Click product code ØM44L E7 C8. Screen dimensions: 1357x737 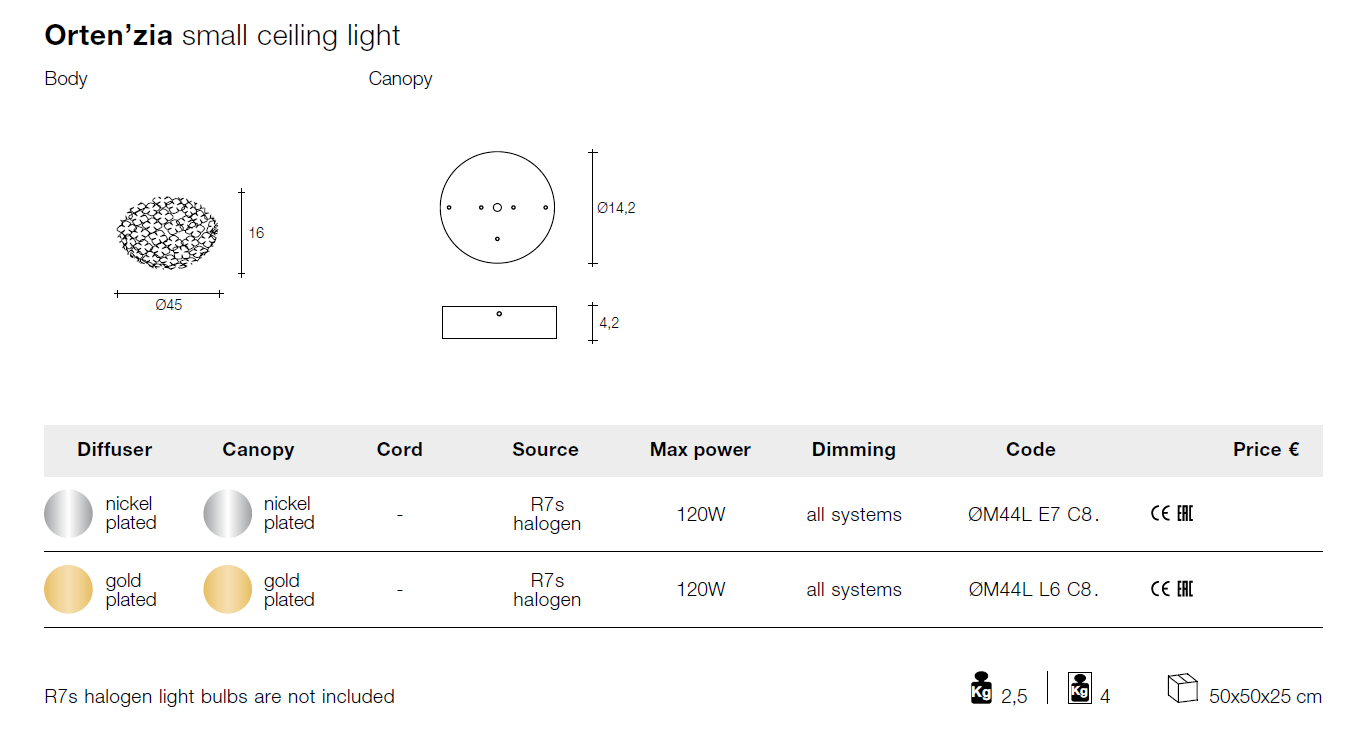[1033, 515]
